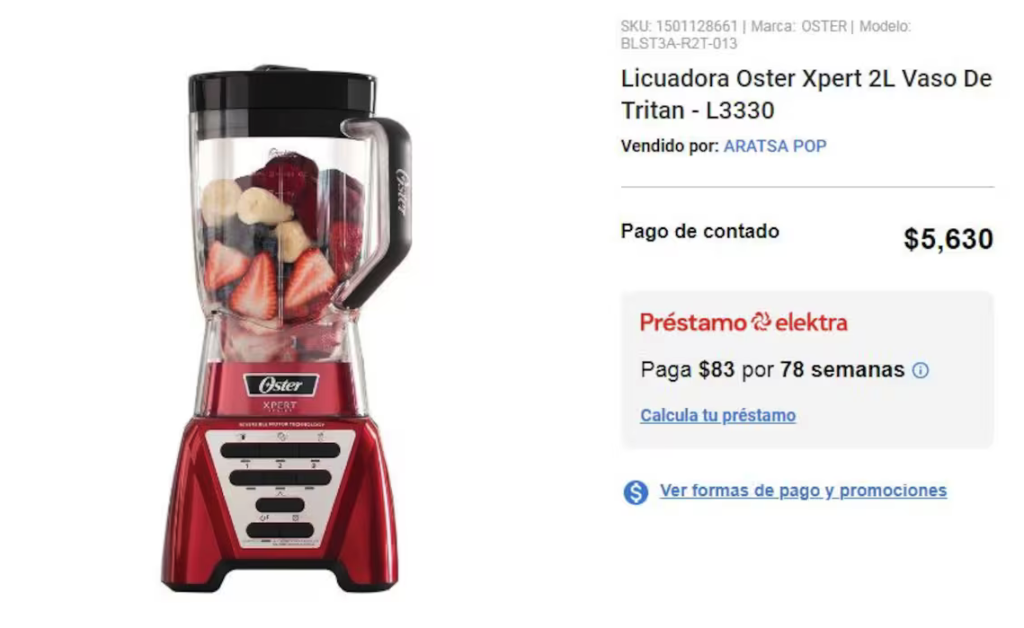Screen dimensions: 1024x628
Task: Click the blue dollar sign icon
Action: click(x=635, y=492)
